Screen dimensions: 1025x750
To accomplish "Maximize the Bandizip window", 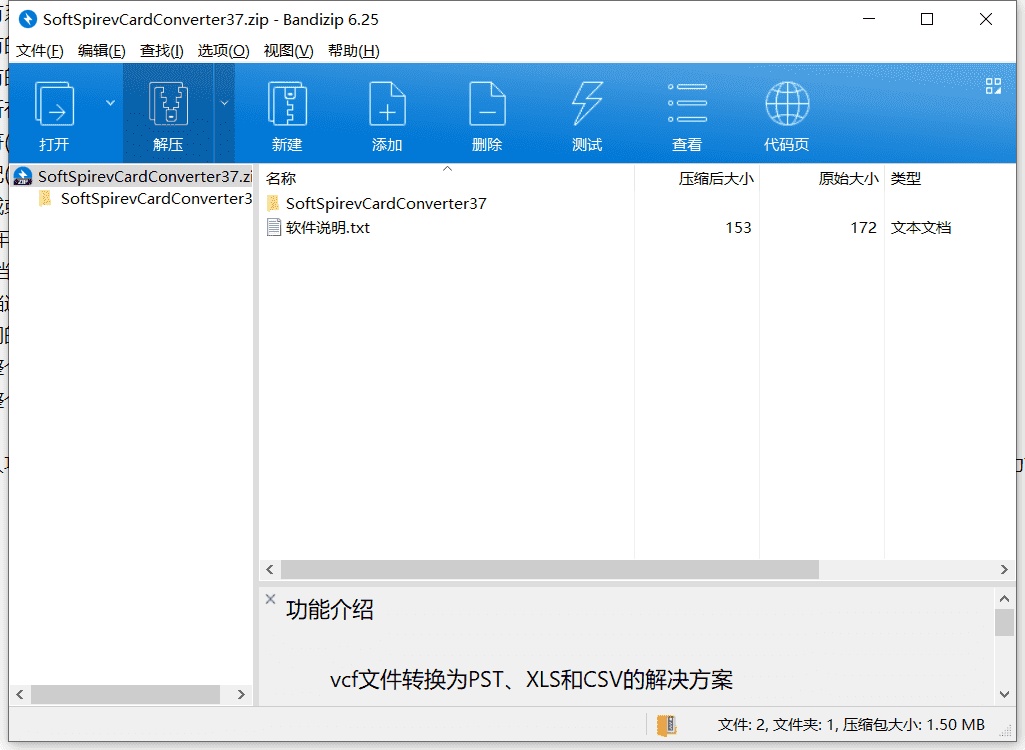I will coord(927,19).
